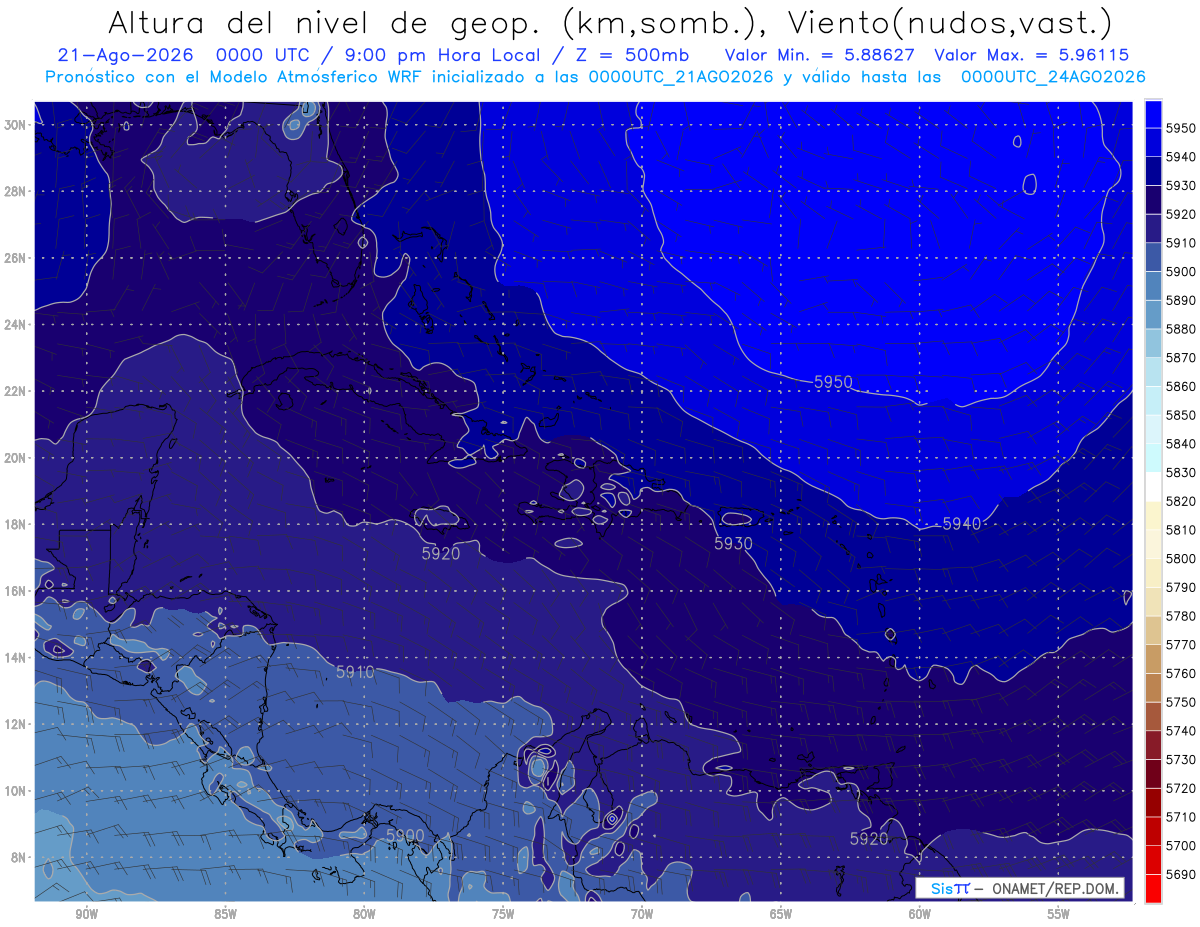Click the legend value 5950

pos(1181,128)
